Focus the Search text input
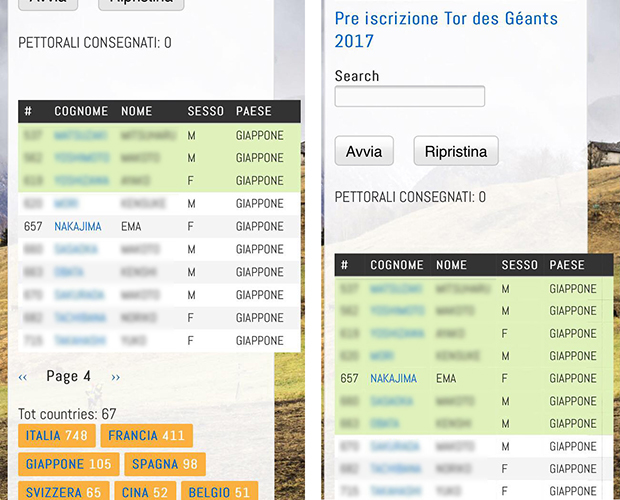The width and height of the screenshot is (620, 500). coord(409,97)
